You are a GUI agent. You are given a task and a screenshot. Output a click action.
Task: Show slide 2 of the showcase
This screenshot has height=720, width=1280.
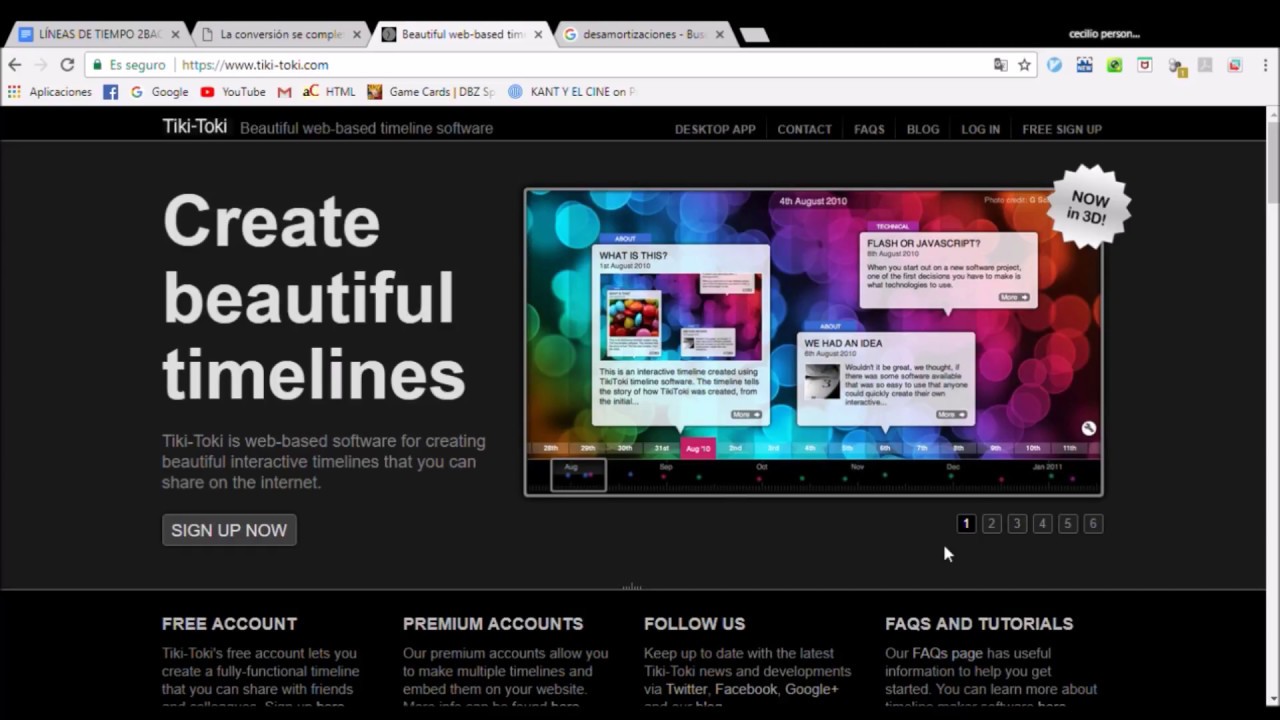click(x=991, y=523)
